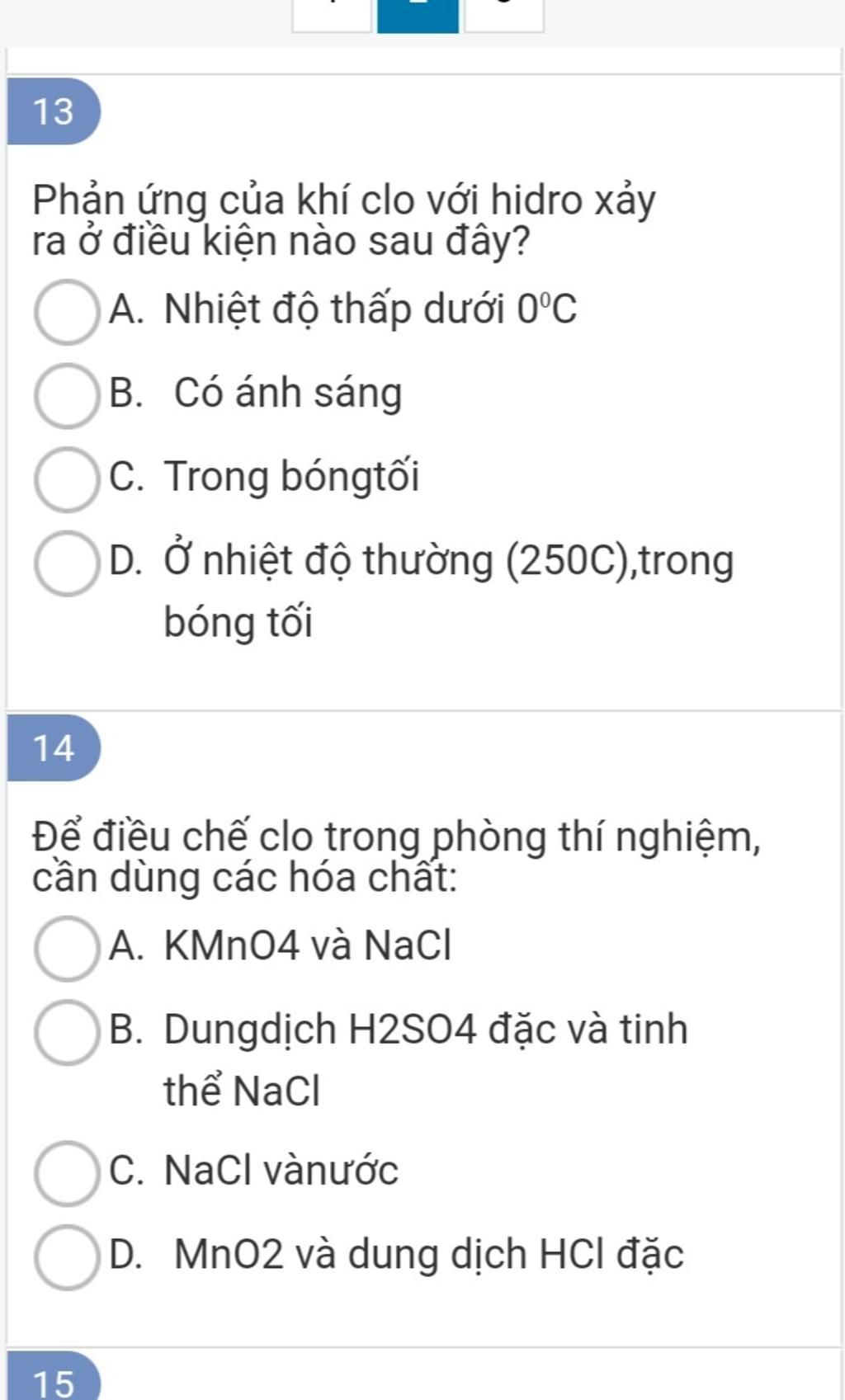Click the answer text 'Nhiệt độ thấp dưới 0°C'
The width and height of the screenshot is (845, 1400).
371,311
